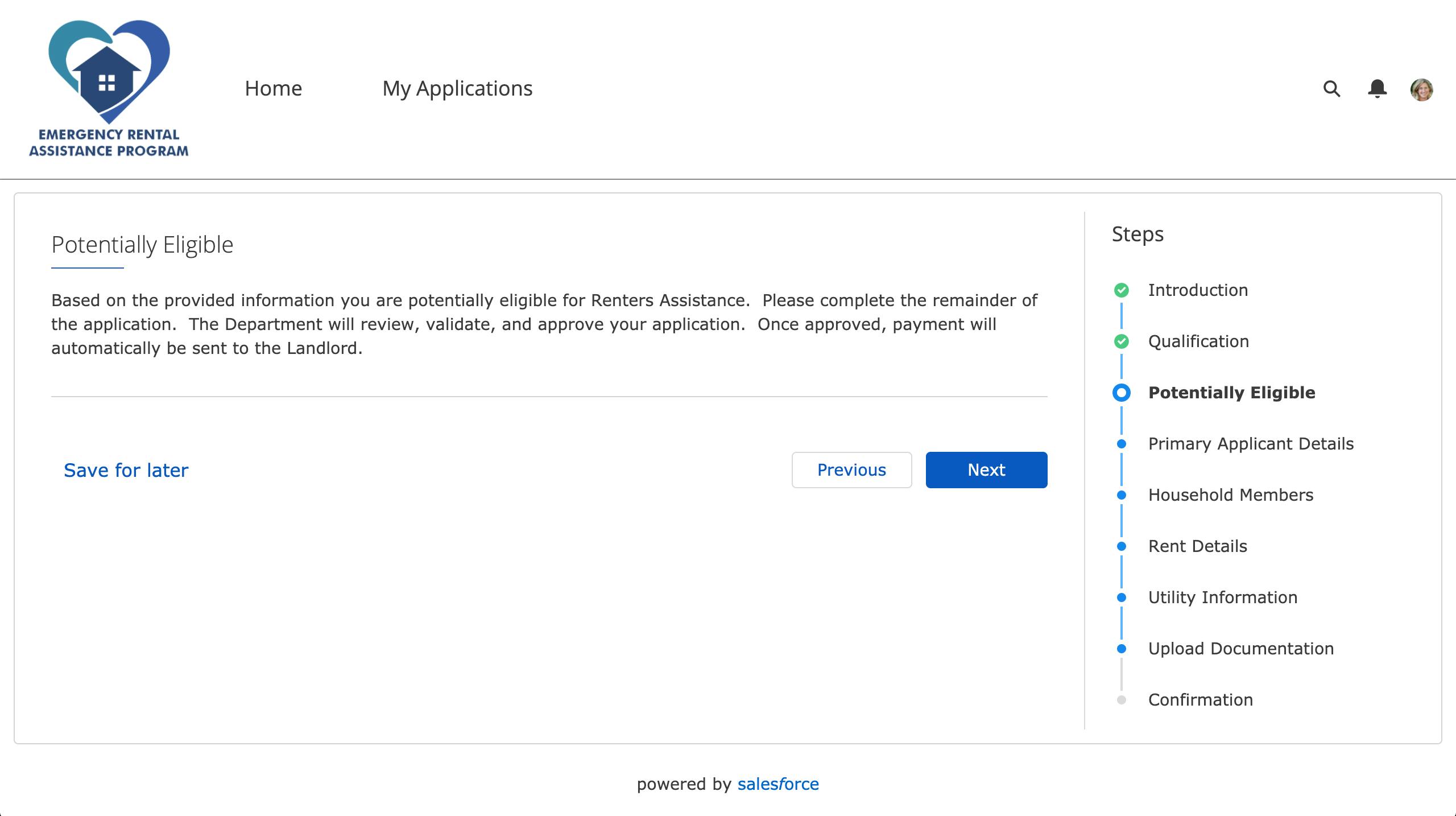The height and width of the screenshot is (816, 1456).
Task: Click the Potentially Eligible page heading
Action: pos(142,245)
